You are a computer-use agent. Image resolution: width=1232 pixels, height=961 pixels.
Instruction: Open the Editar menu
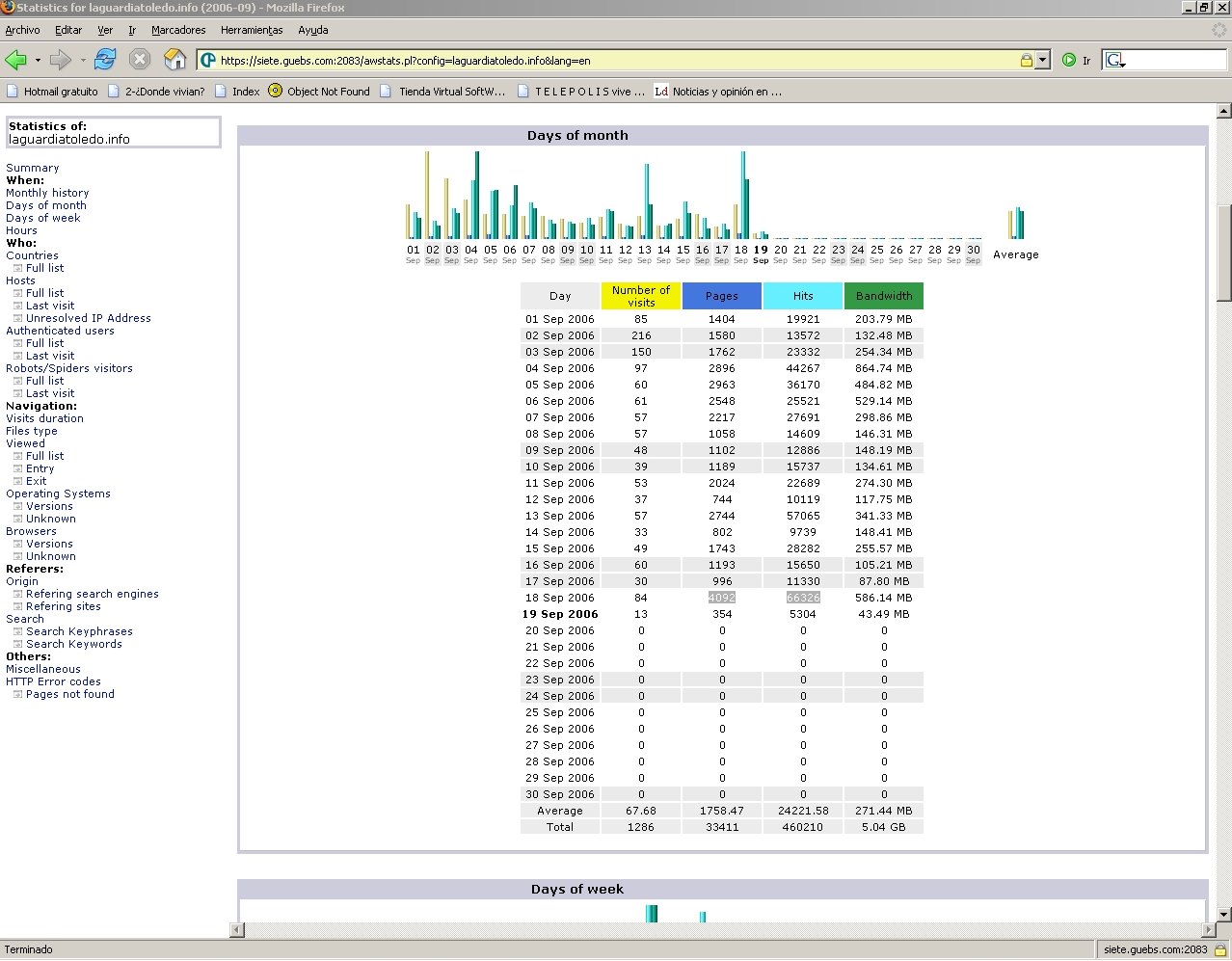click(x=68, y=30)
